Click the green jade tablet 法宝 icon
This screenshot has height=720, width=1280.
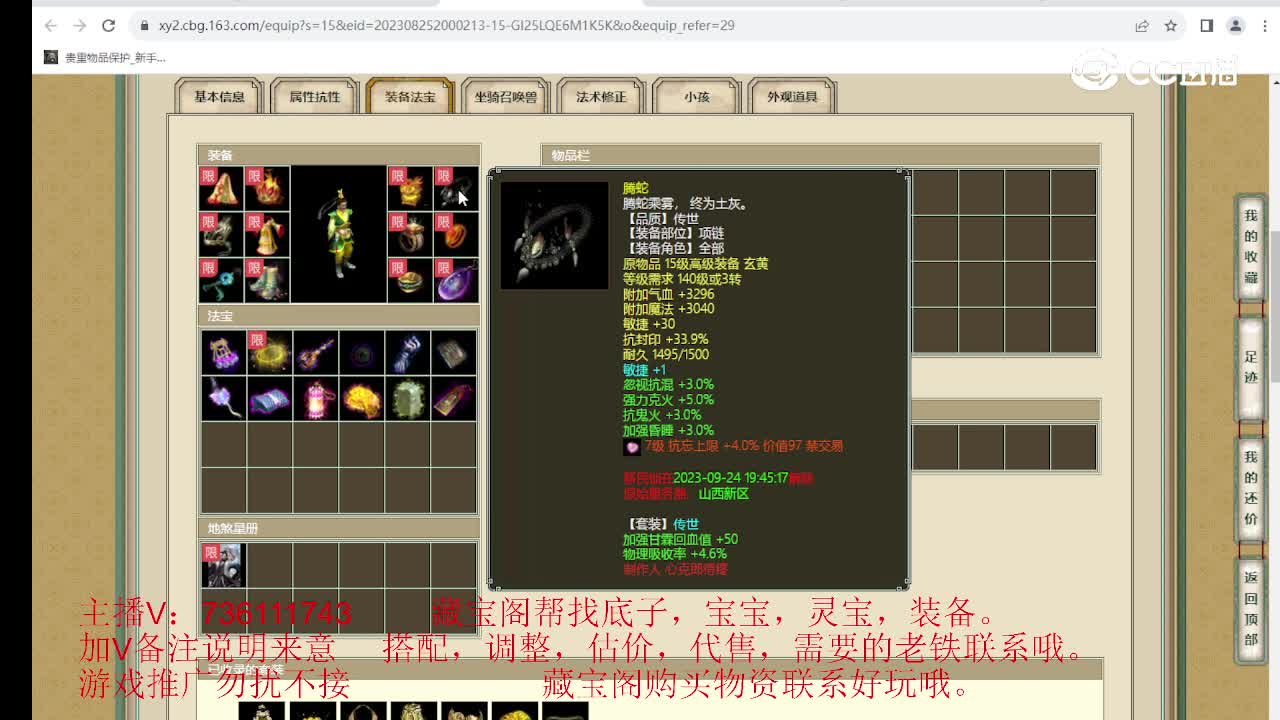tap(407, 398)
